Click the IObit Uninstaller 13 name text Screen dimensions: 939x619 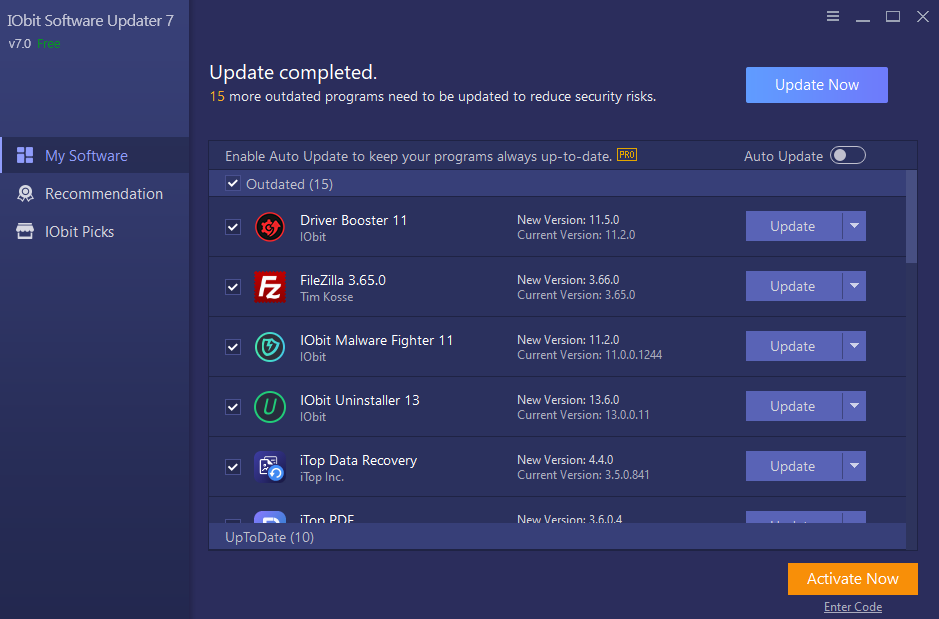[359, 400]
